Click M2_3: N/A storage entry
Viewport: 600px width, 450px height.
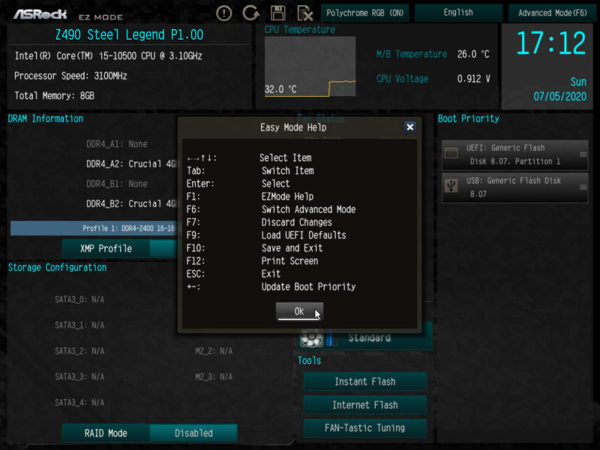click(x=214, y=377)
